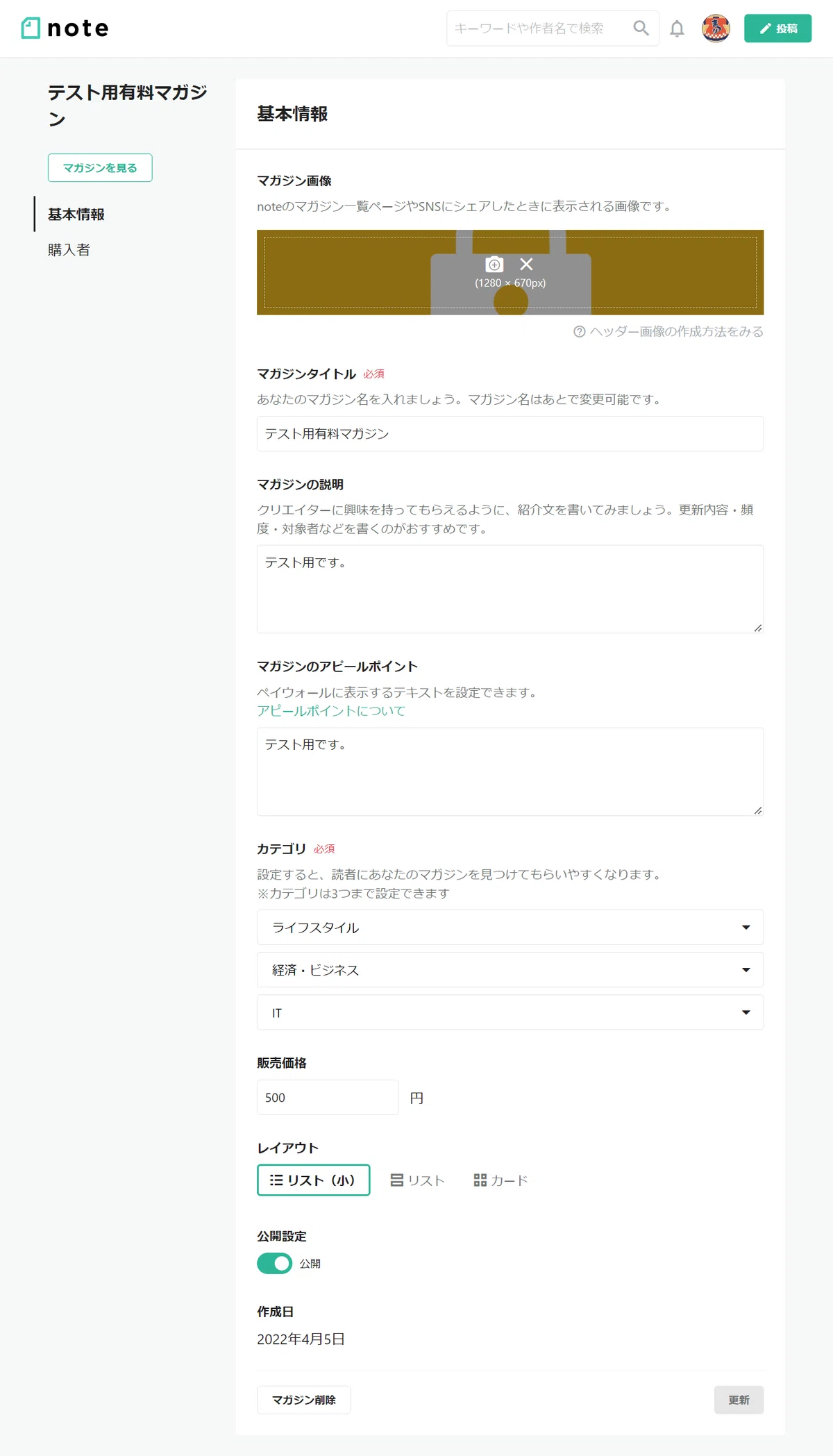Click マガジンを見る button
Screen dimensions: 833x1456
[100, 168]
